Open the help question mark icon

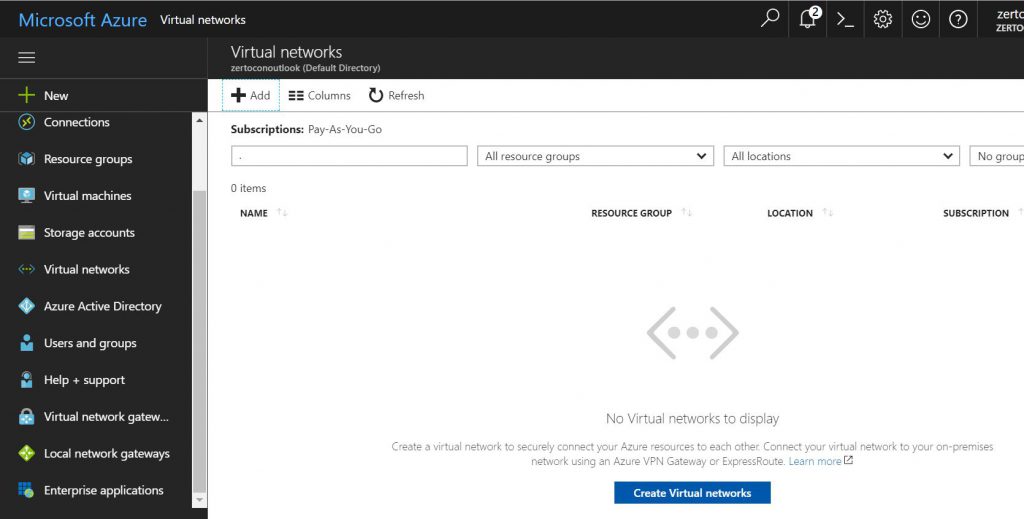pos(958,19)
